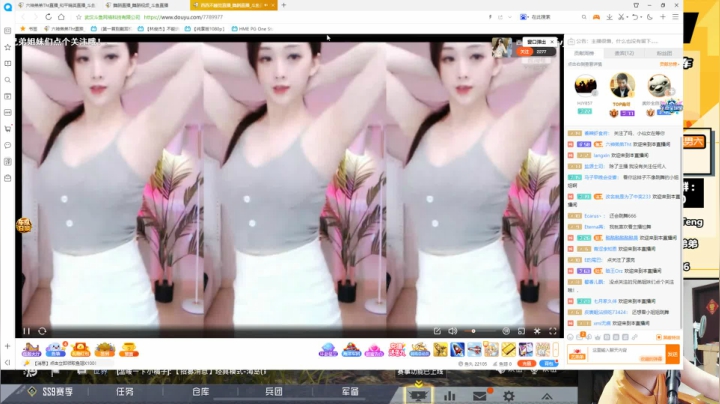This screenshot has height=404, width=720.
Task: Toggle web-page fullscreen in the player
Action: point(537,331)
